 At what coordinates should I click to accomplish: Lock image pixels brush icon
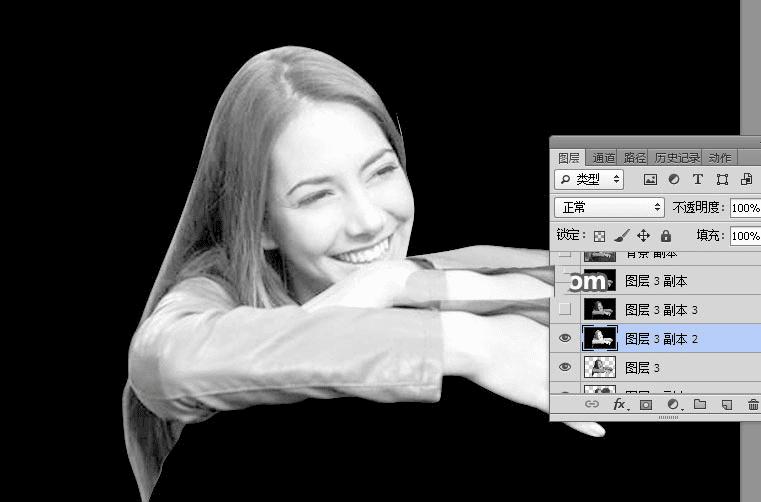point(622,236)
